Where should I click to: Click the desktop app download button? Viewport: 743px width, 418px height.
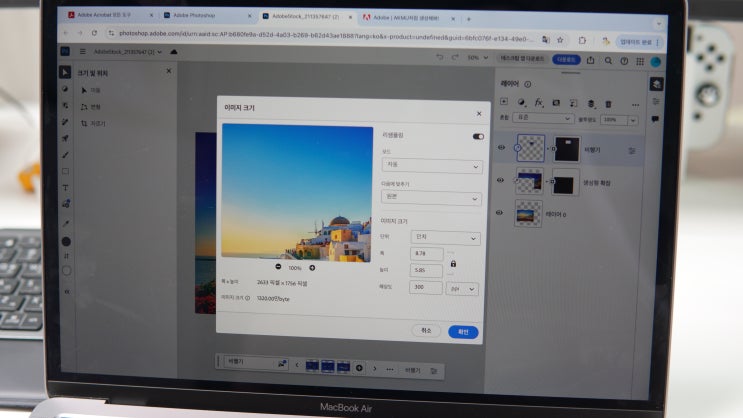click(522, 59)
